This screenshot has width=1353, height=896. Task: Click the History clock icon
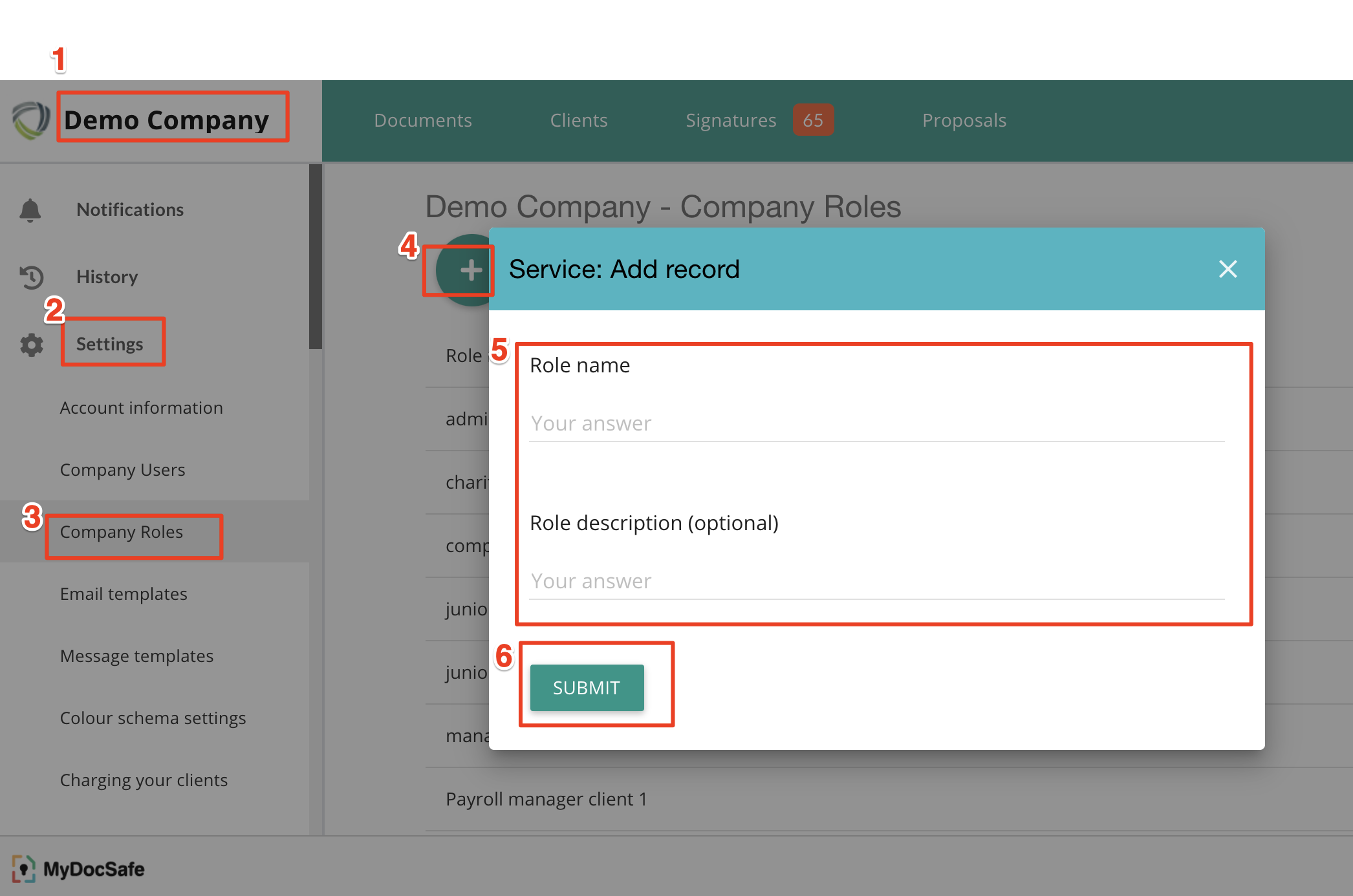pyautogui.click(x=31, y=277)
